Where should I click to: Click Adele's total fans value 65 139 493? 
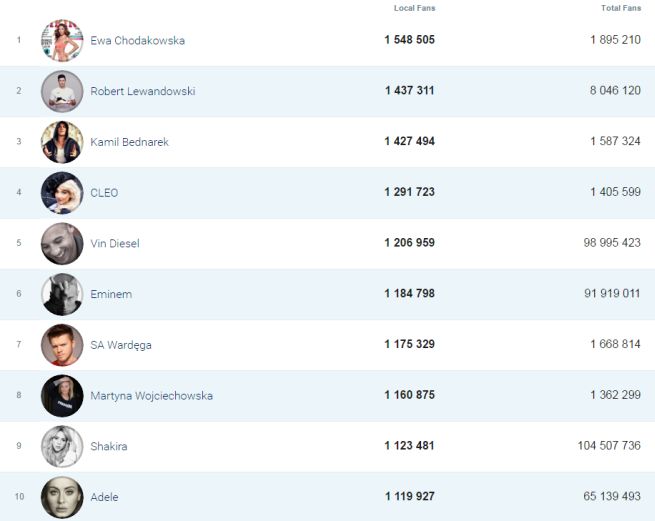coord(609,497)
